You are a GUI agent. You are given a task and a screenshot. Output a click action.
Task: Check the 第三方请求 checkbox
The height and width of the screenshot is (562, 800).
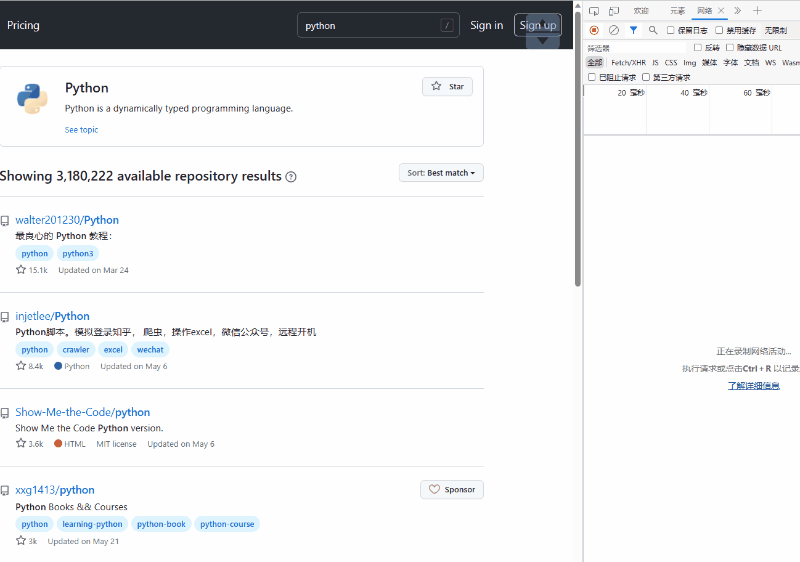point(646,77)
